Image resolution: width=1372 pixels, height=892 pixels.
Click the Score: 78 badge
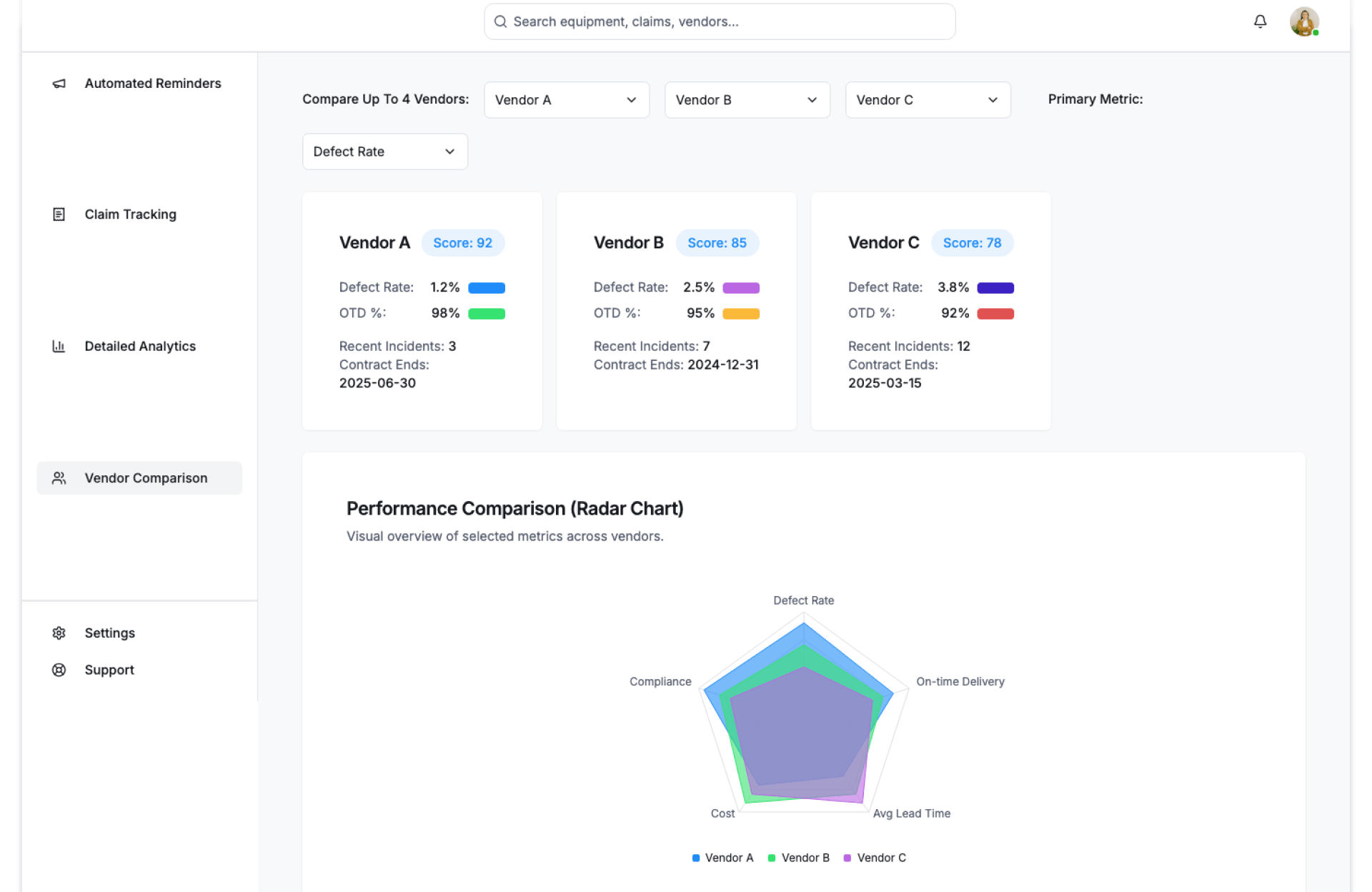tap(972, 243)
